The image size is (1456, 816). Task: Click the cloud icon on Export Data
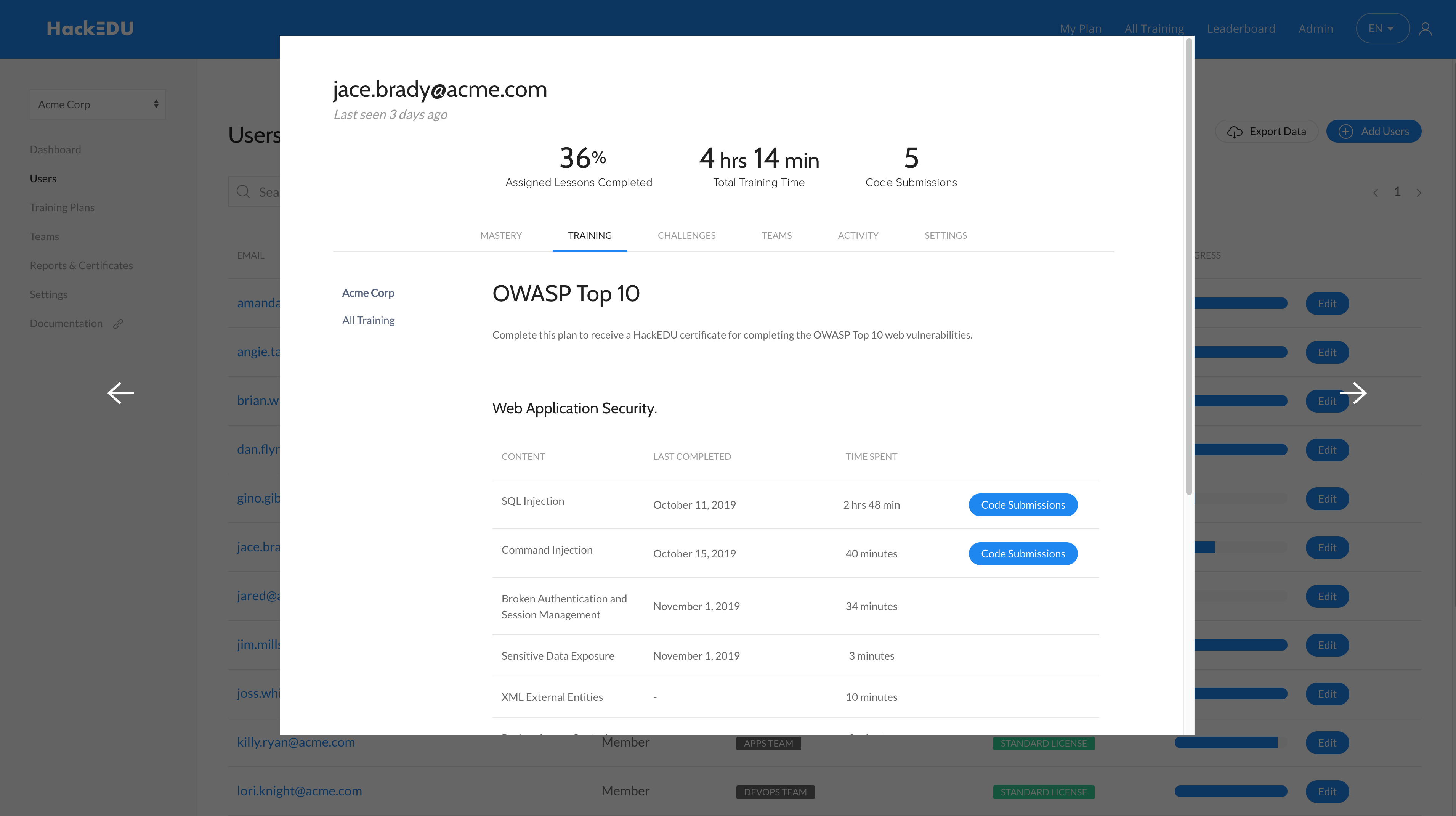coord(1235,132)
